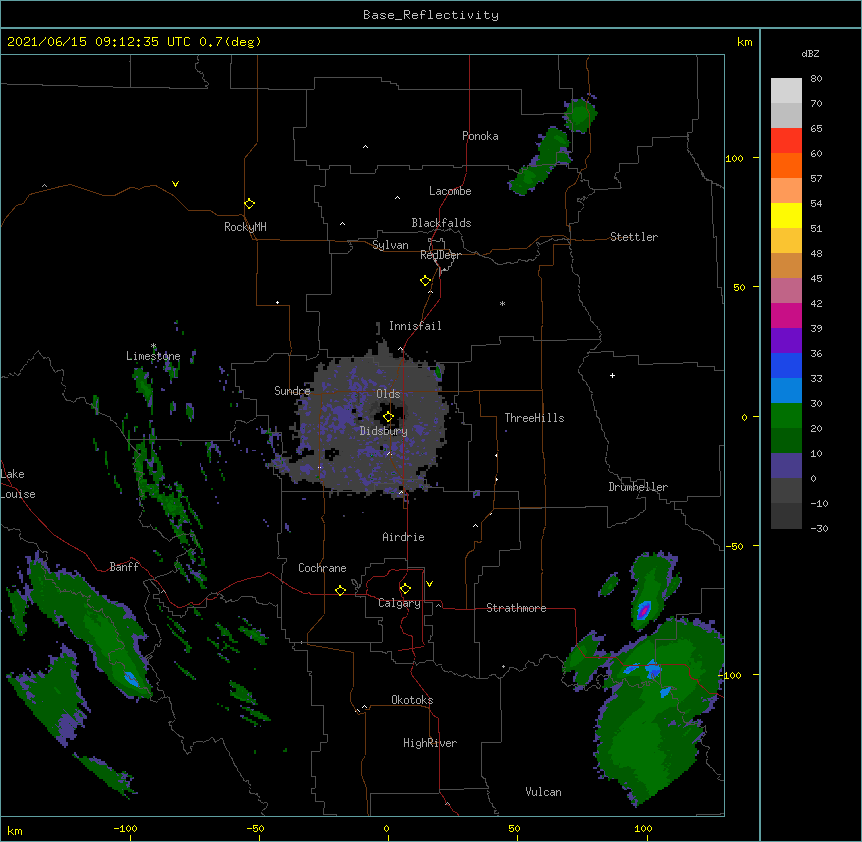Click the Drumheller town label

click(638, 487)
